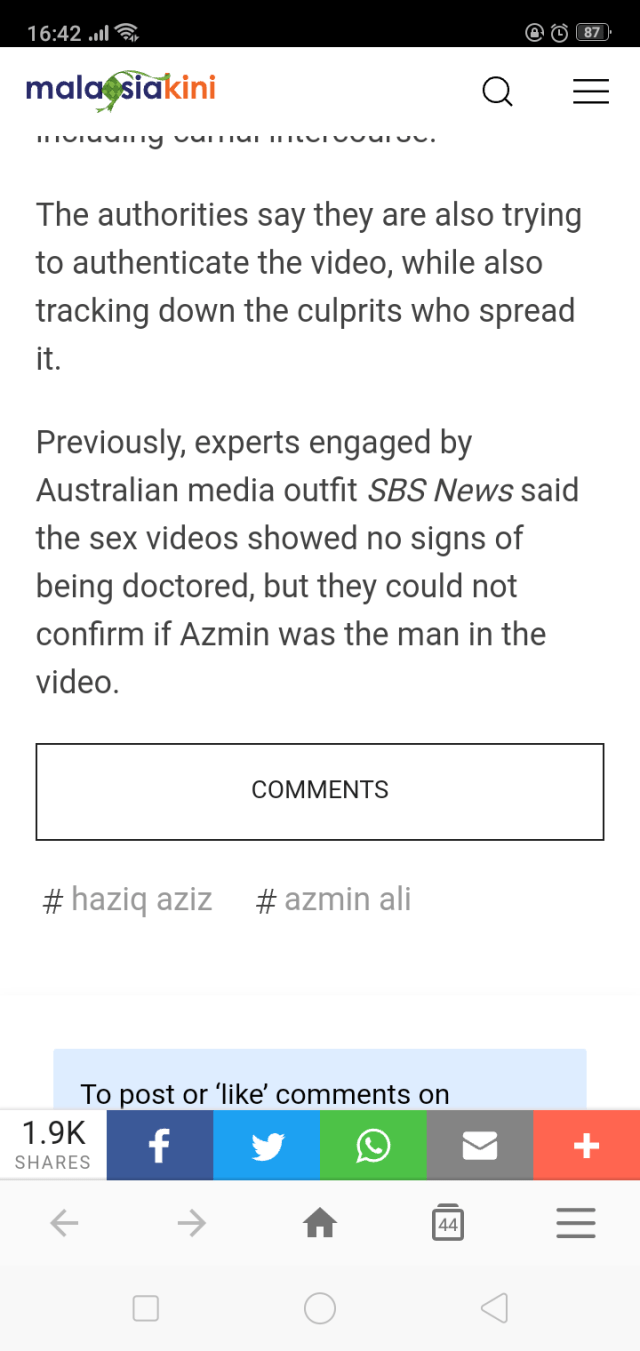
Task: Follow the haziq aziz hashtag link
Action: point(128,900)
